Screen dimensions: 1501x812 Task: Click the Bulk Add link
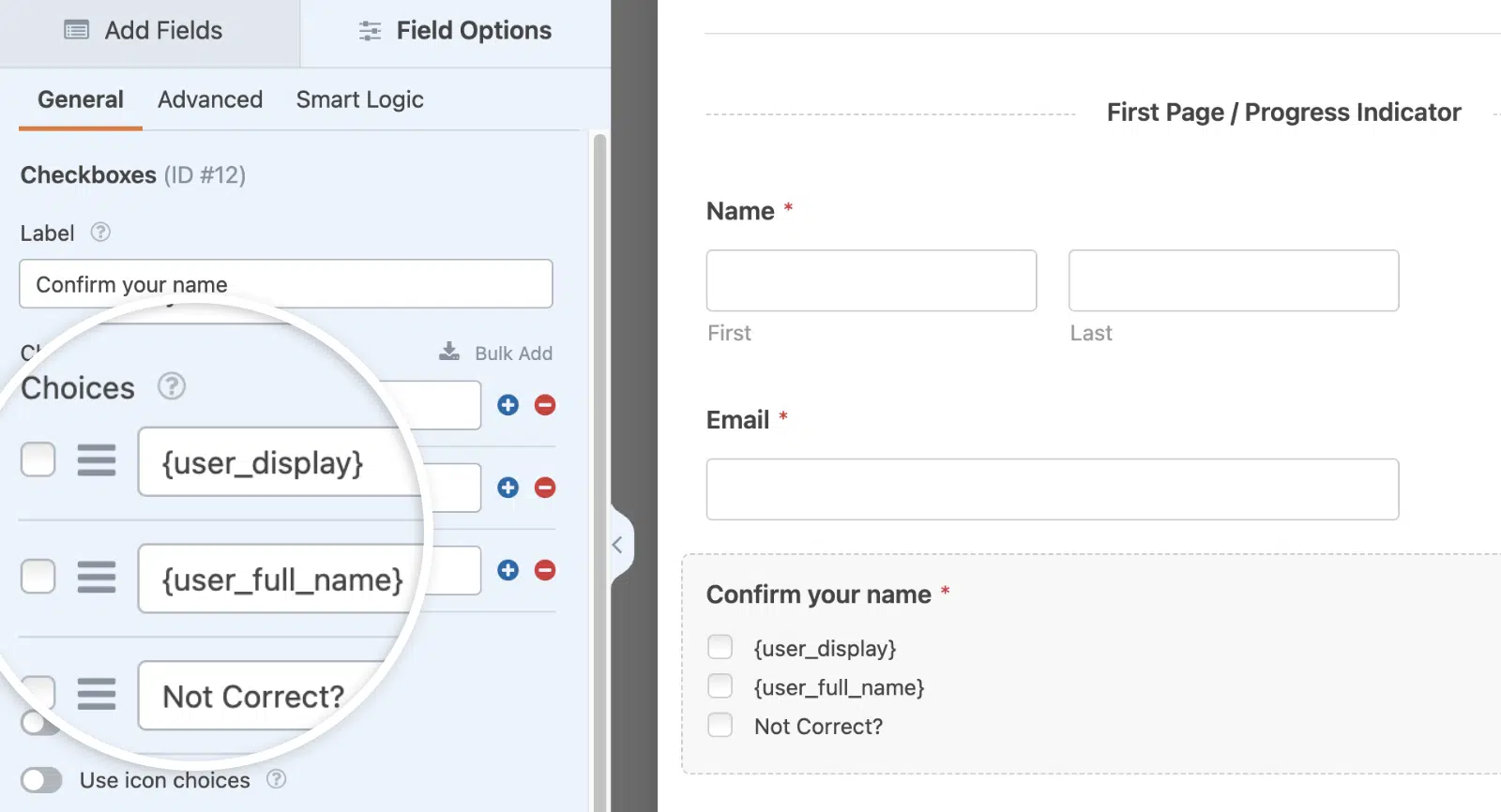click(x=496, y=353)
